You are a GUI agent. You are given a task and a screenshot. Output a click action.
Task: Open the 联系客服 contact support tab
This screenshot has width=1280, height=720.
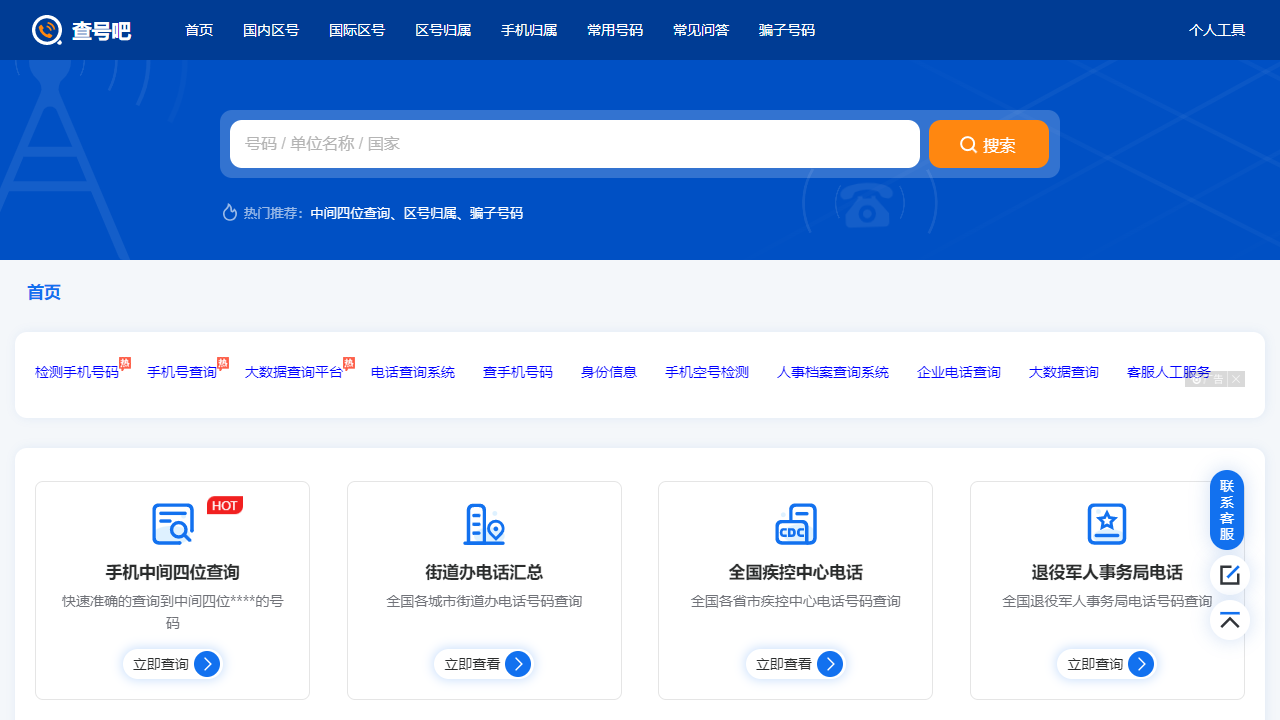point(1225,510)
